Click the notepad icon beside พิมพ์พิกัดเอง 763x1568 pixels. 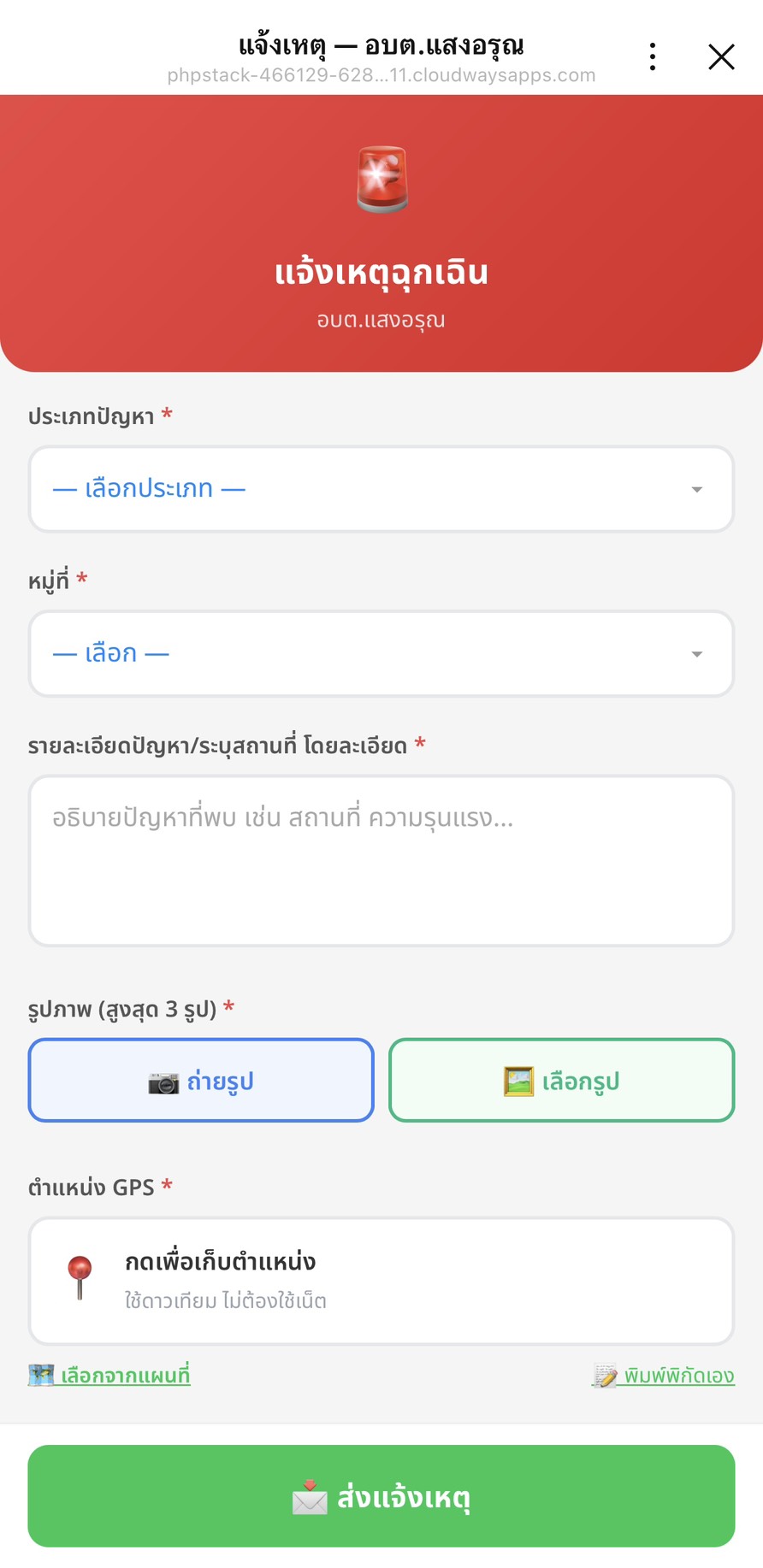point(606,1376)
